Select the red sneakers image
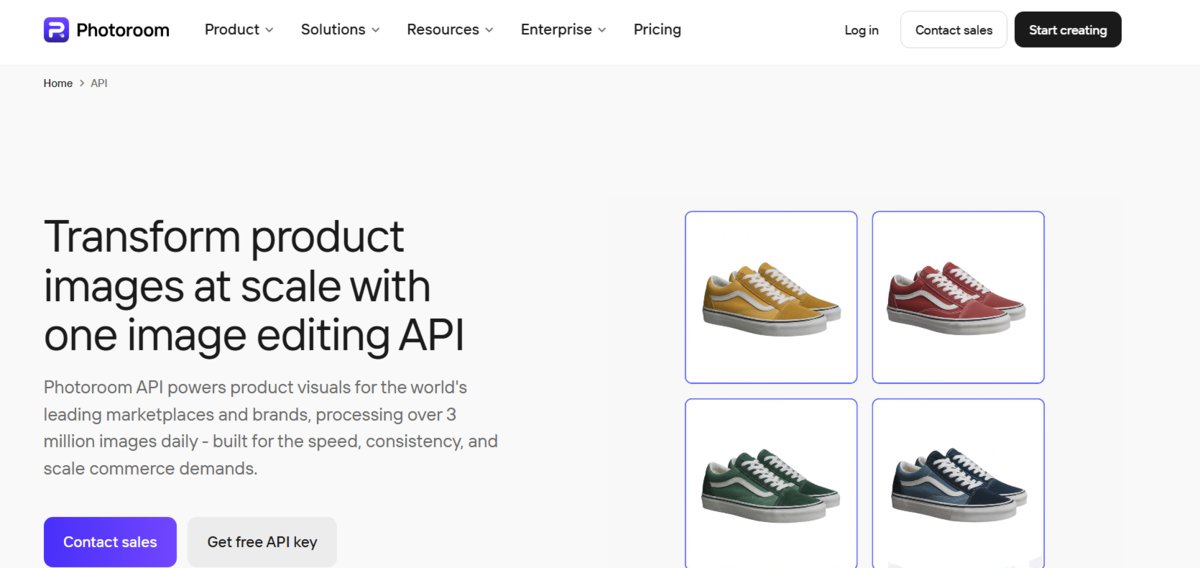 958,297
